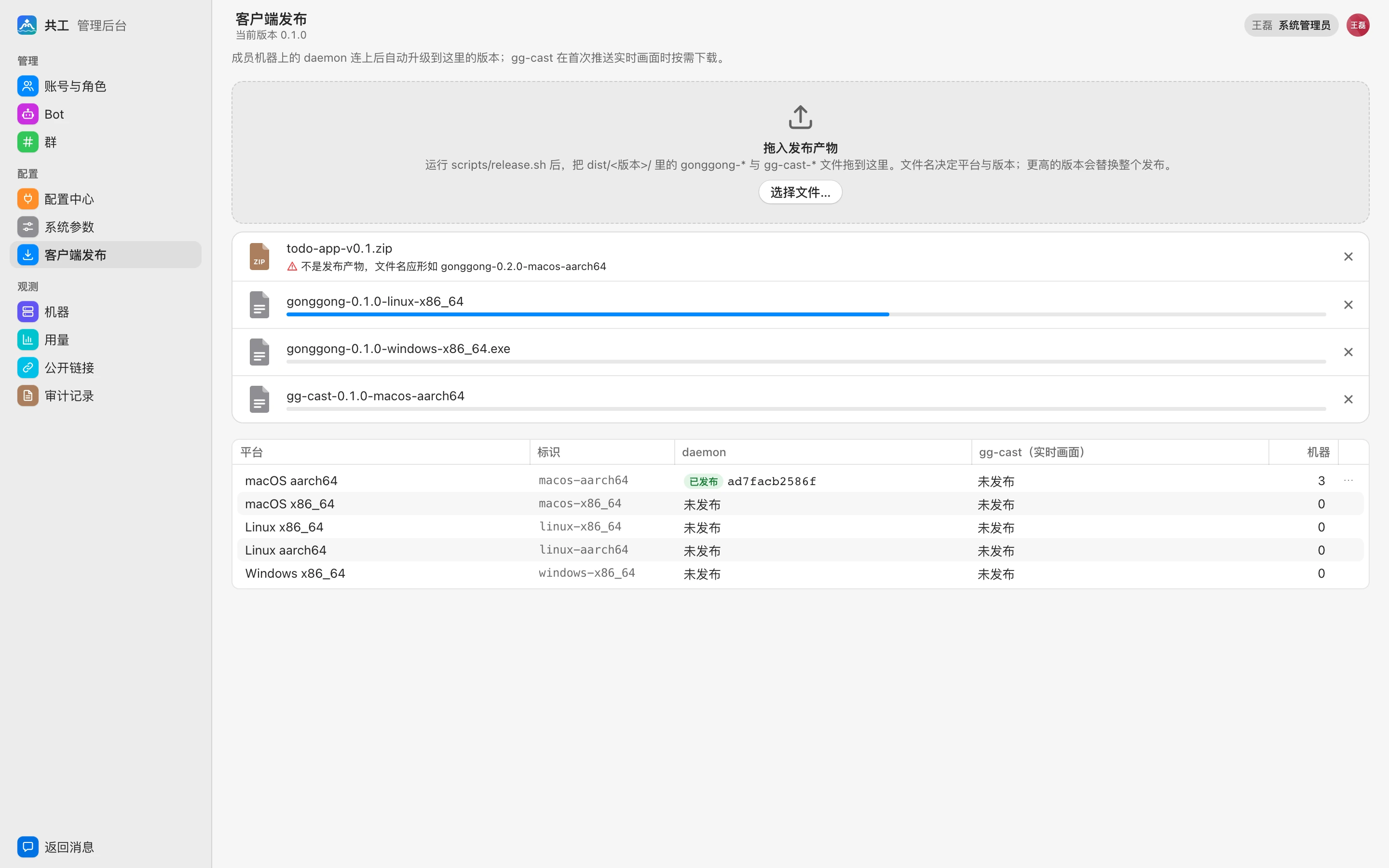Open the more menu for macOS aarch64 row
This screenshot has height=868, width=1389.
1348,480
